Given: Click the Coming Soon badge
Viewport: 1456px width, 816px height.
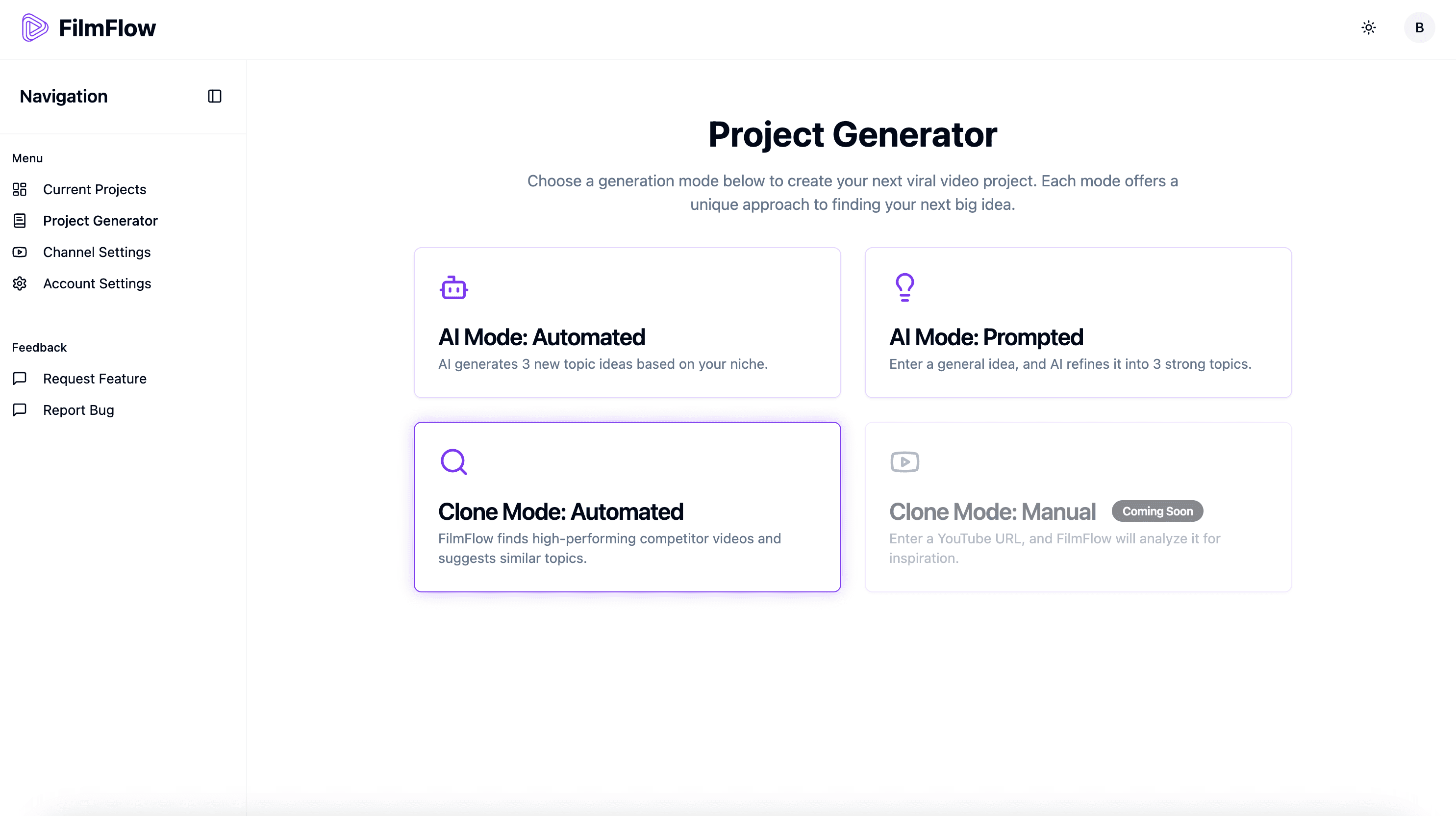Looking at the screenshot, I should pyautogui.click(x=1156, y=510).
